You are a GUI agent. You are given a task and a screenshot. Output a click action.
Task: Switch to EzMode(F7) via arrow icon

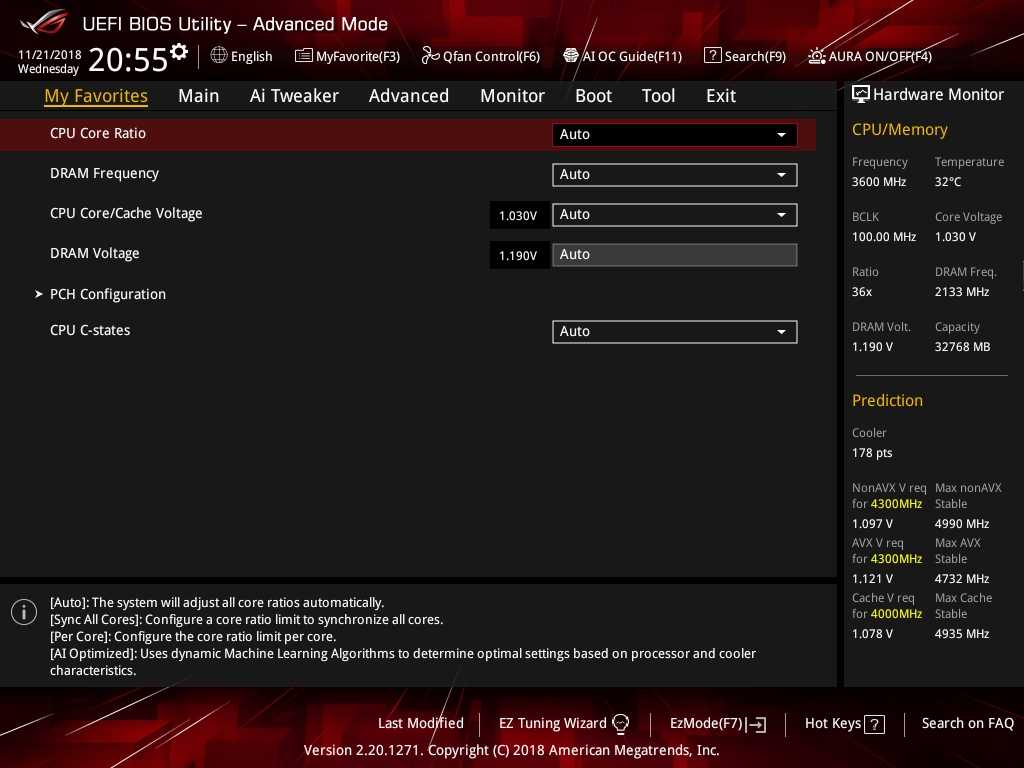[x=757, y=724]
